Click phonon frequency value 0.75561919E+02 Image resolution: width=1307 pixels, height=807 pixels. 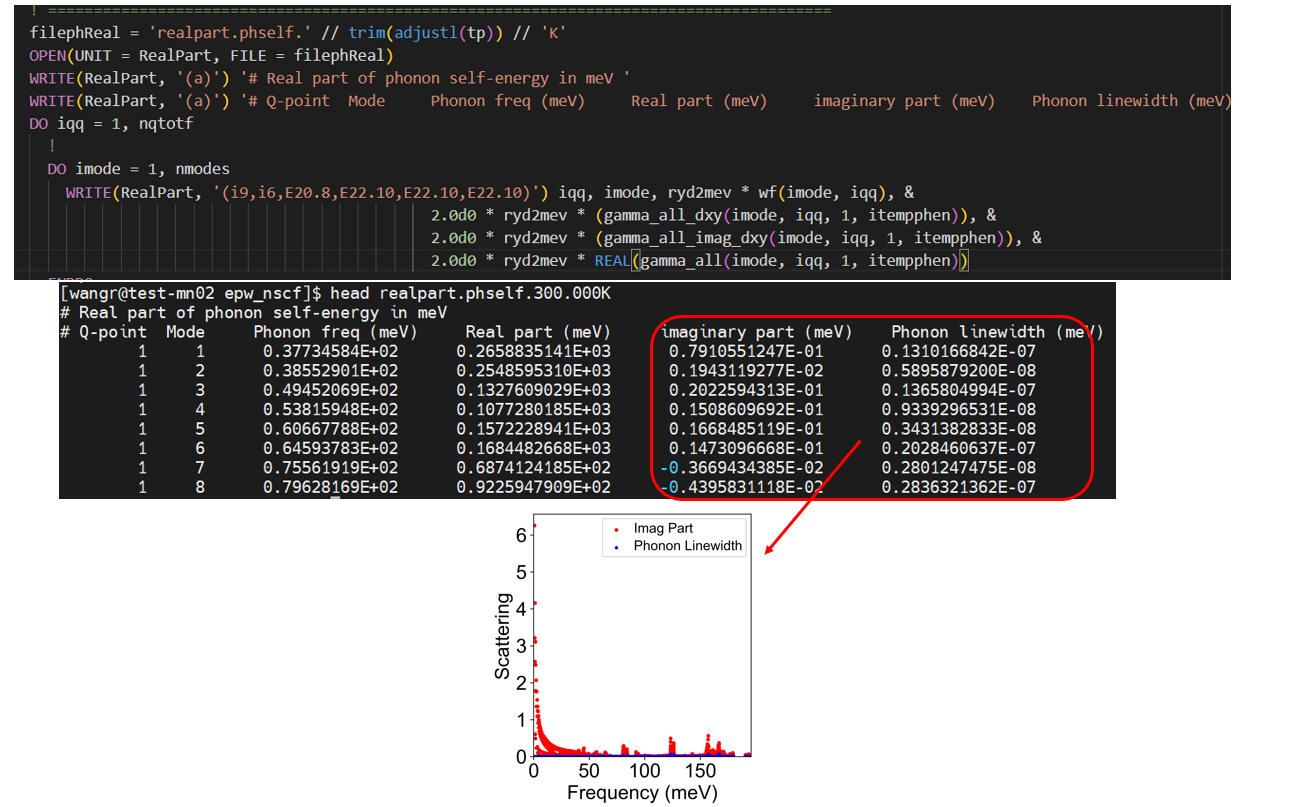tap(331, 468)
